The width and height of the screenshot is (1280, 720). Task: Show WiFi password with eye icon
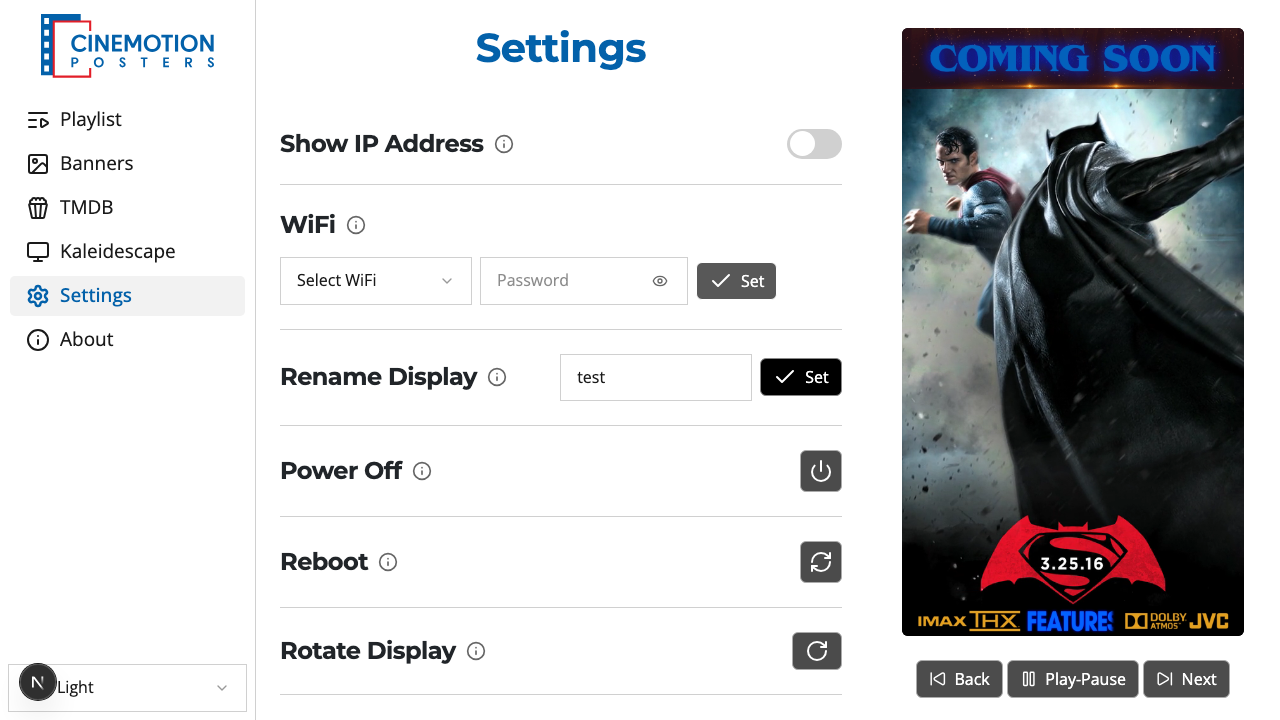pyautogui.click(x=660, y=281)
